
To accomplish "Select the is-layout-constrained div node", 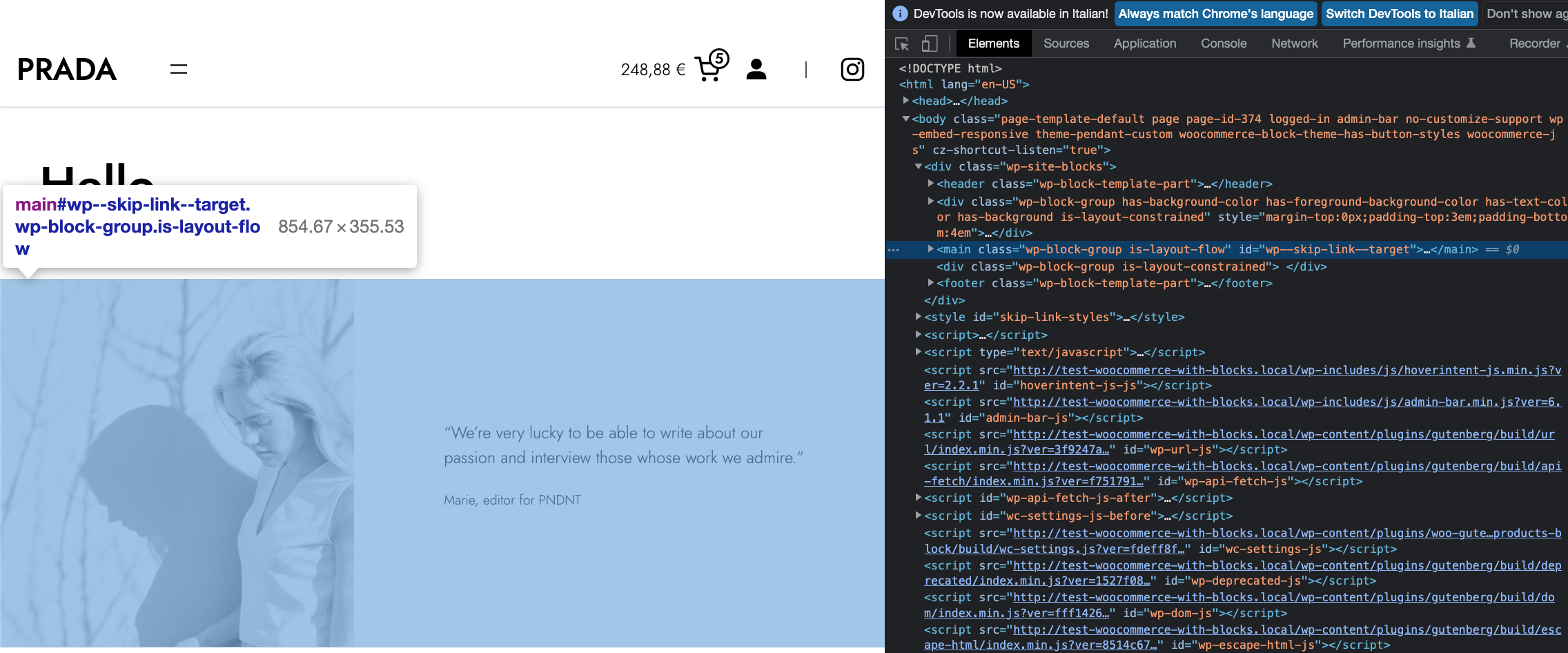I will point(1131,266).
